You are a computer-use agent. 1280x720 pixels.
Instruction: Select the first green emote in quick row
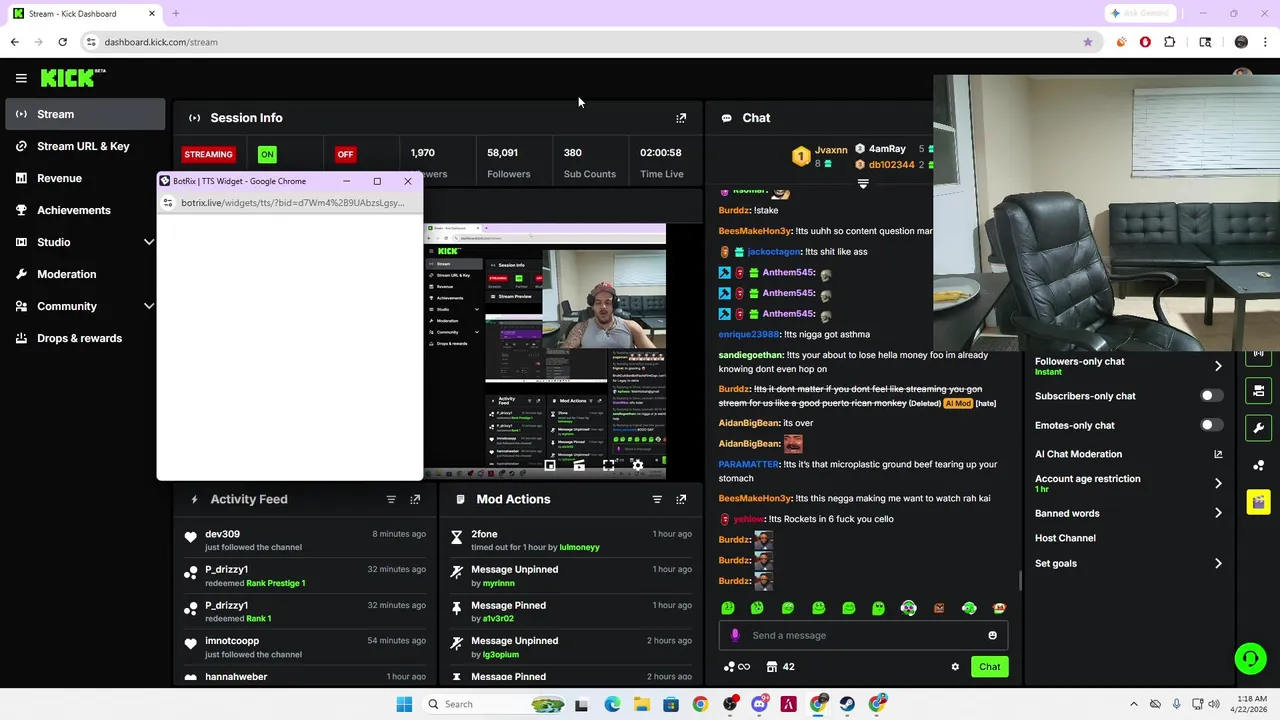pyautogui.click(x=728, y=608)
